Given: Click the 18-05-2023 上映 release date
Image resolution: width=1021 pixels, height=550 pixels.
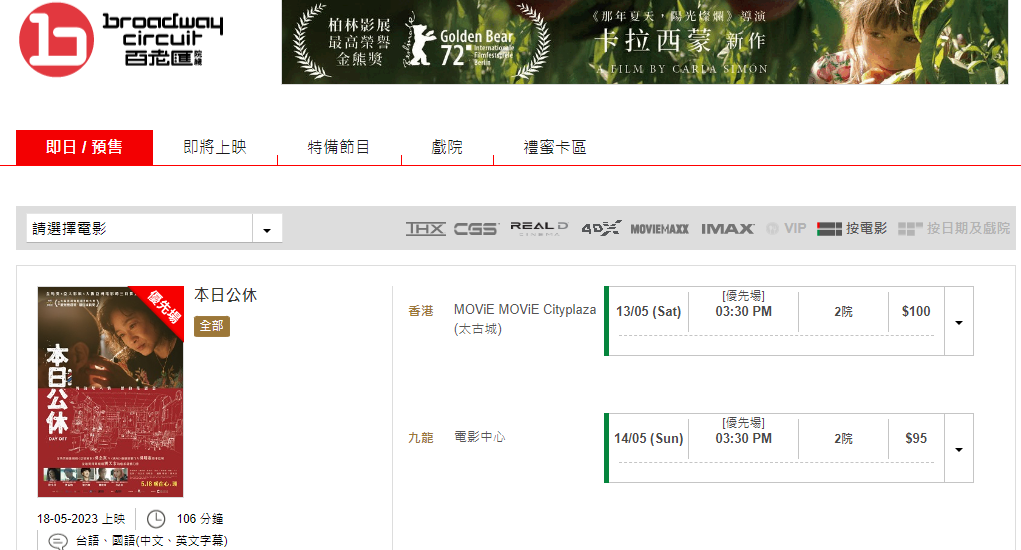Looking at the screenshot, I should pyautogui.click(x=81, y=519).
